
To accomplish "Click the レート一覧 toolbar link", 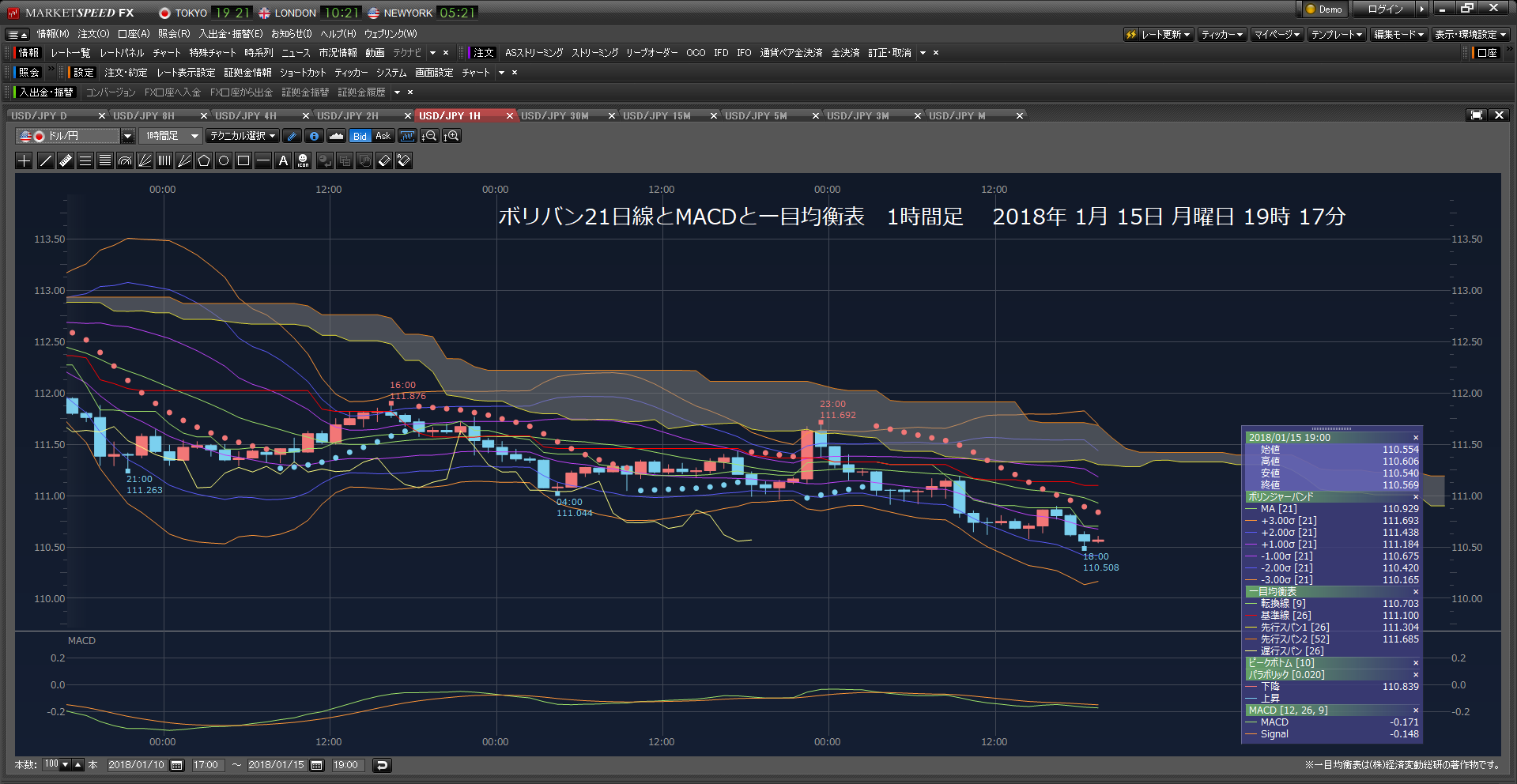I will 70,53.
